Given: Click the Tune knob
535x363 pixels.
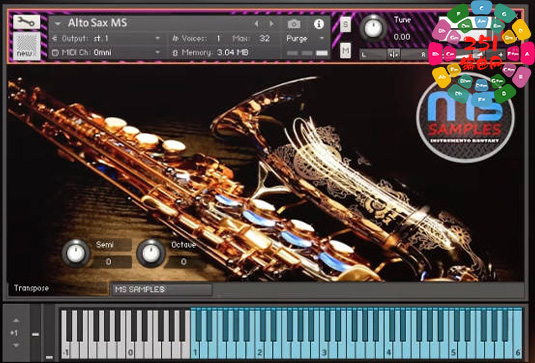Looking at the screenshot, I should click(373, 28).
